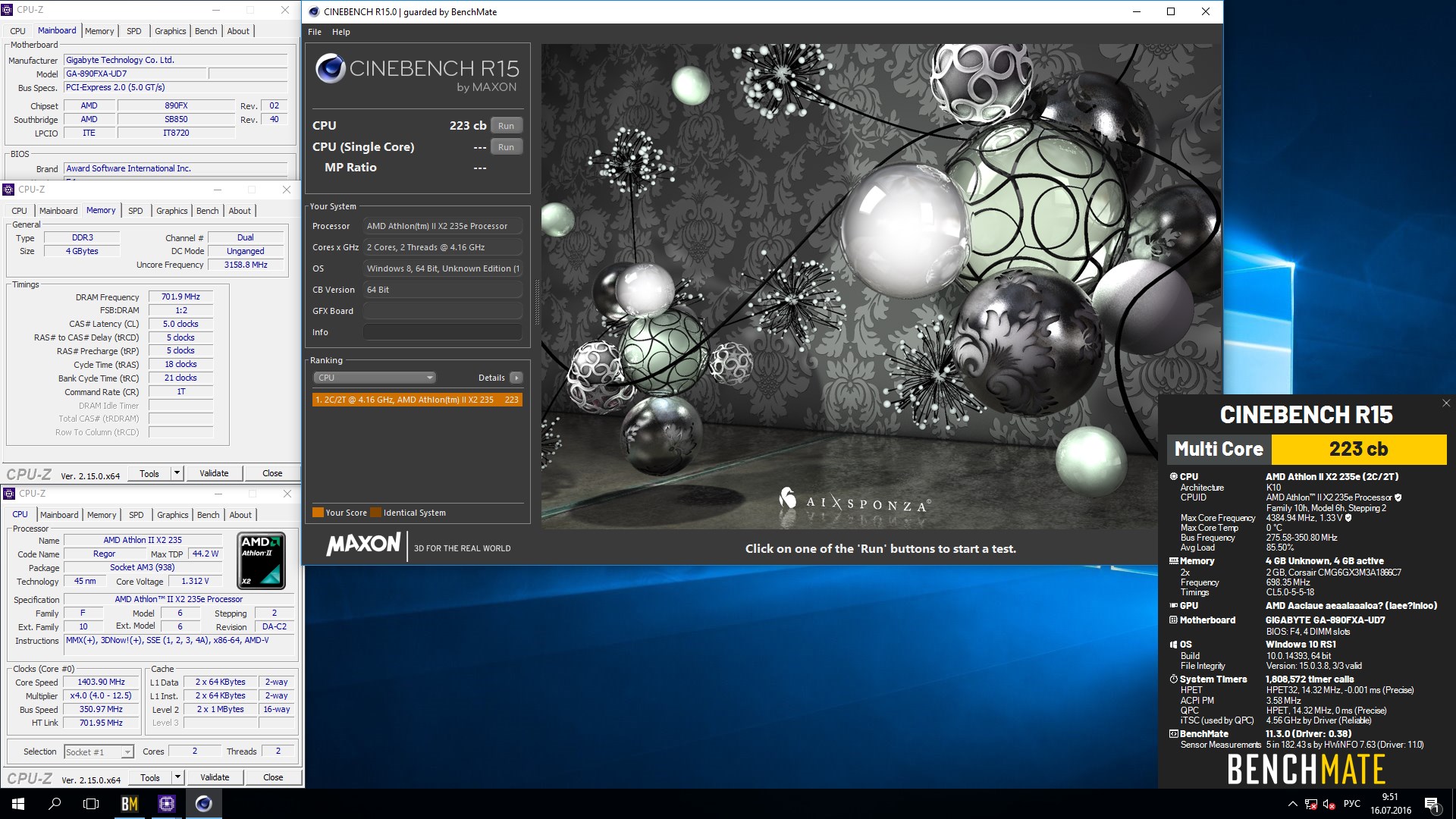Click the Tools button in the bottom CPU-Z window
Viewport: 1456px width, 819px height.
(x=150, y=777)
